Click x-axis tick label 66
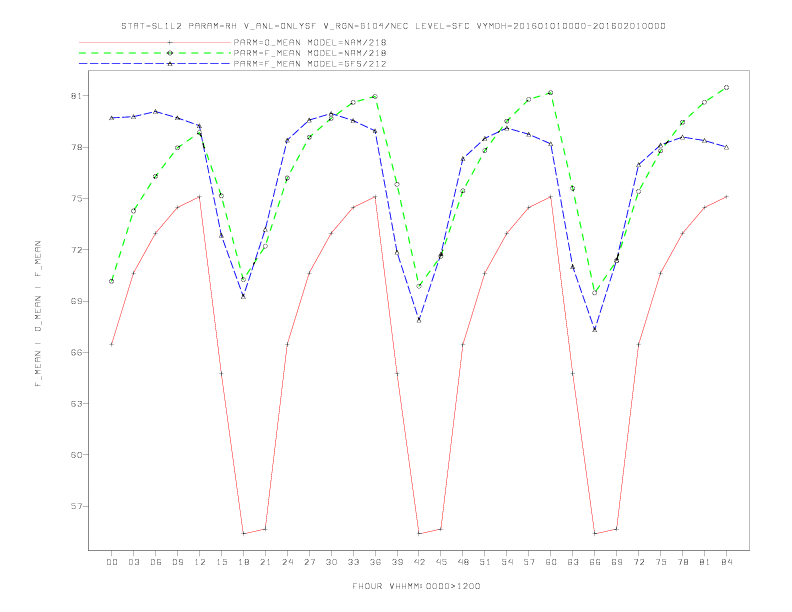Screen dimensions: 792x612 coord(595,562)
